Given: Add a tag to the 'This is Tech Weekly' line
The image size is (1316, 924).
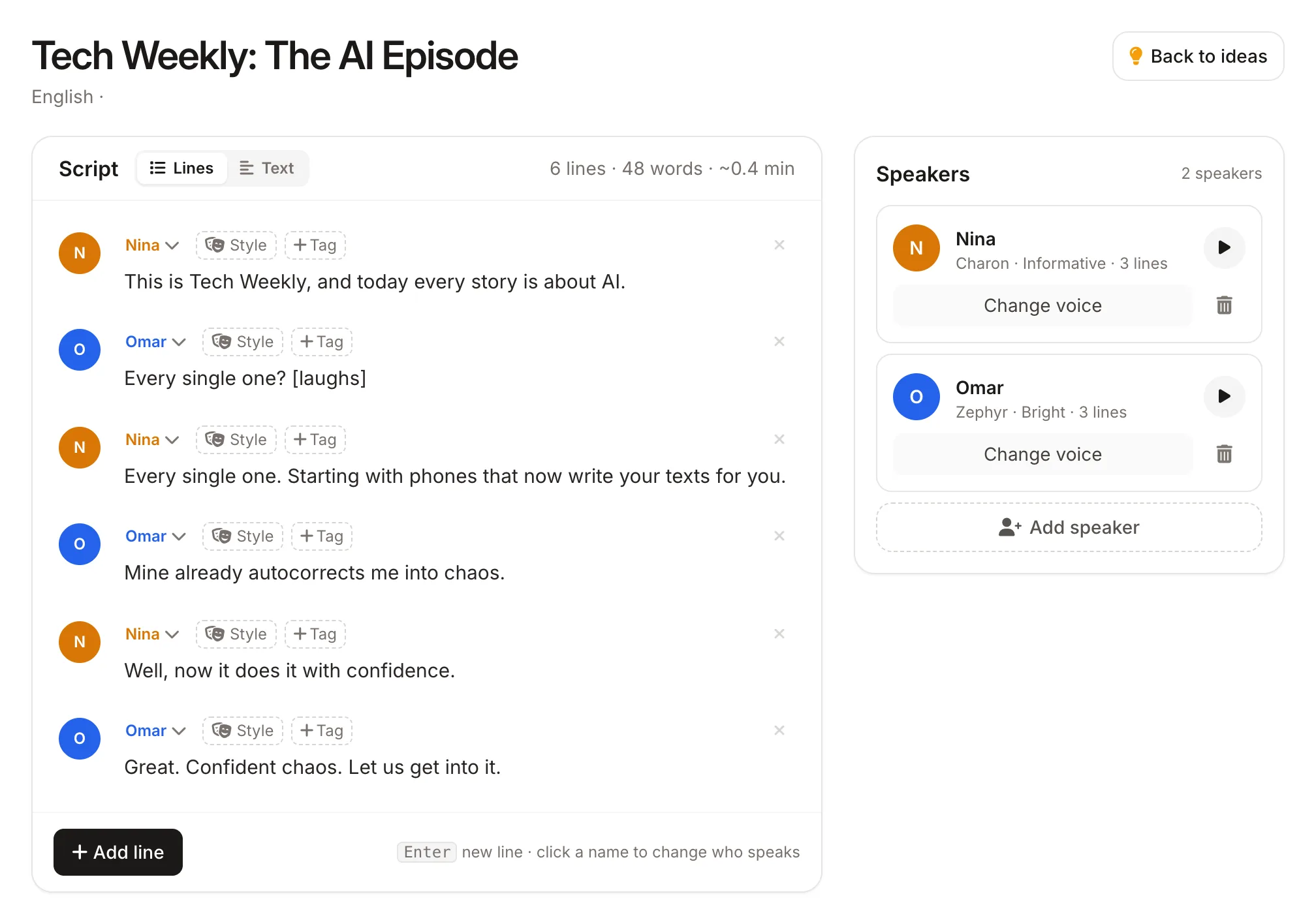Looking at the screenshot, I should [x=315, y=245].
